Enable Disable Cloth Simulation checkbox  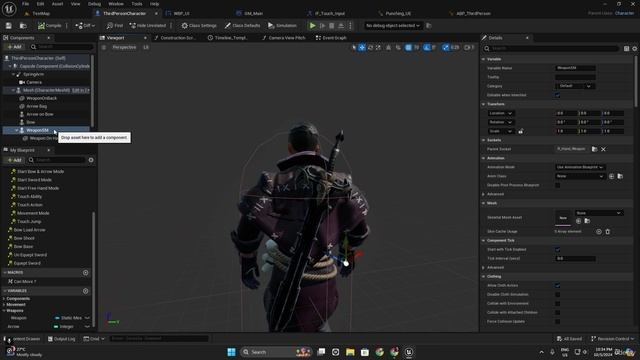558,295
